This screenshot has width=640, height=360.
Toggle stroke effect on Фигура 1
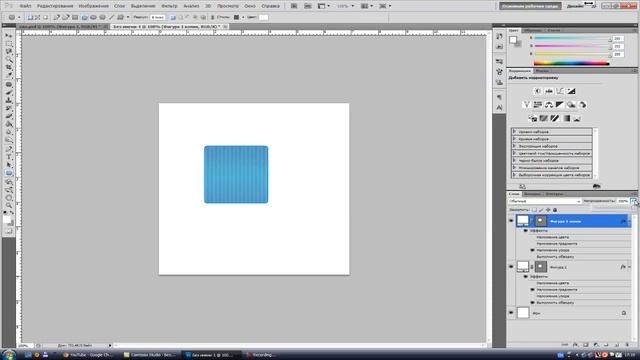click(532, 302)
